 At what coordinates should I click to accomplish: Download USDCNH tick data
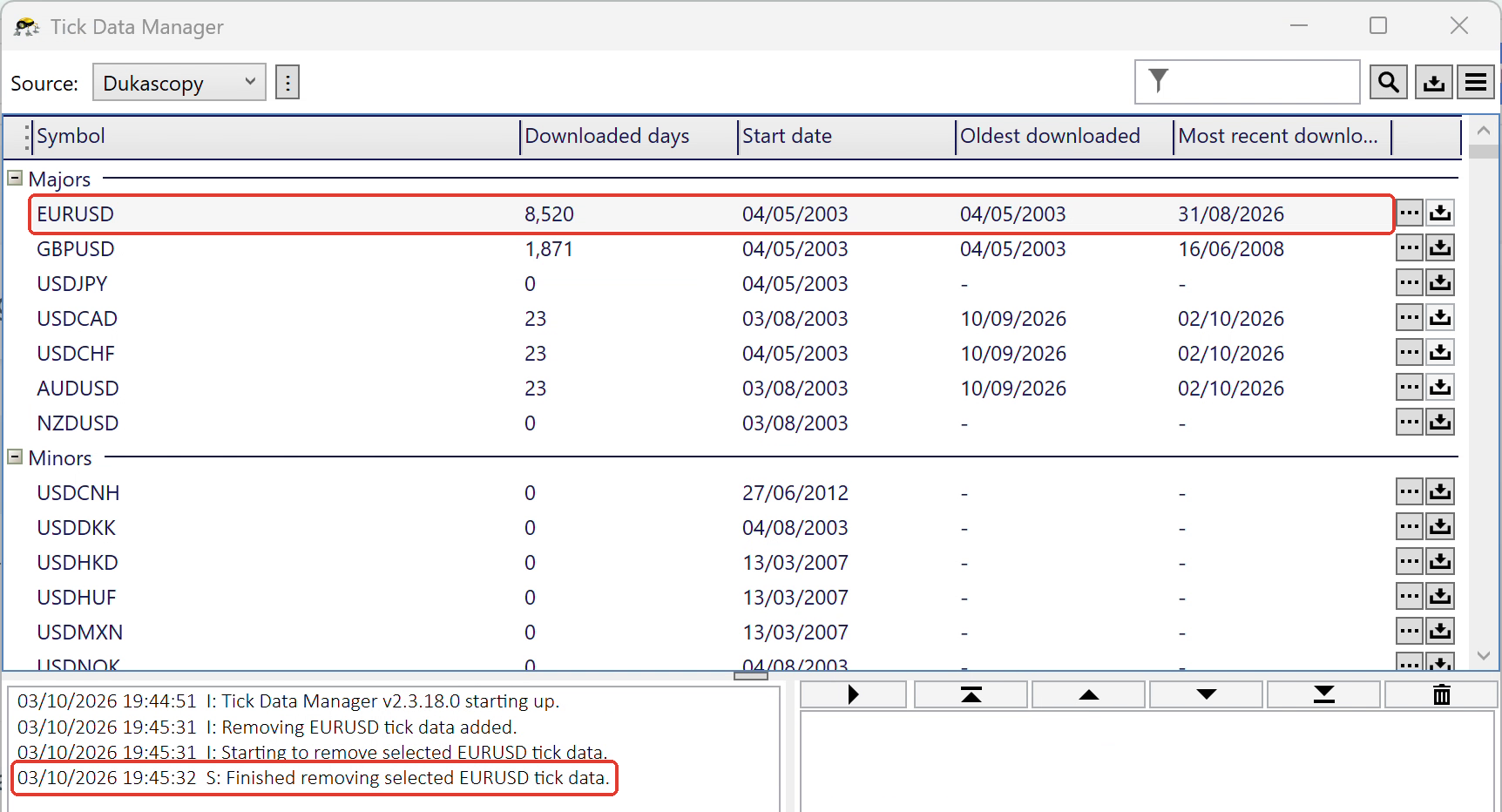point(1440,492)
